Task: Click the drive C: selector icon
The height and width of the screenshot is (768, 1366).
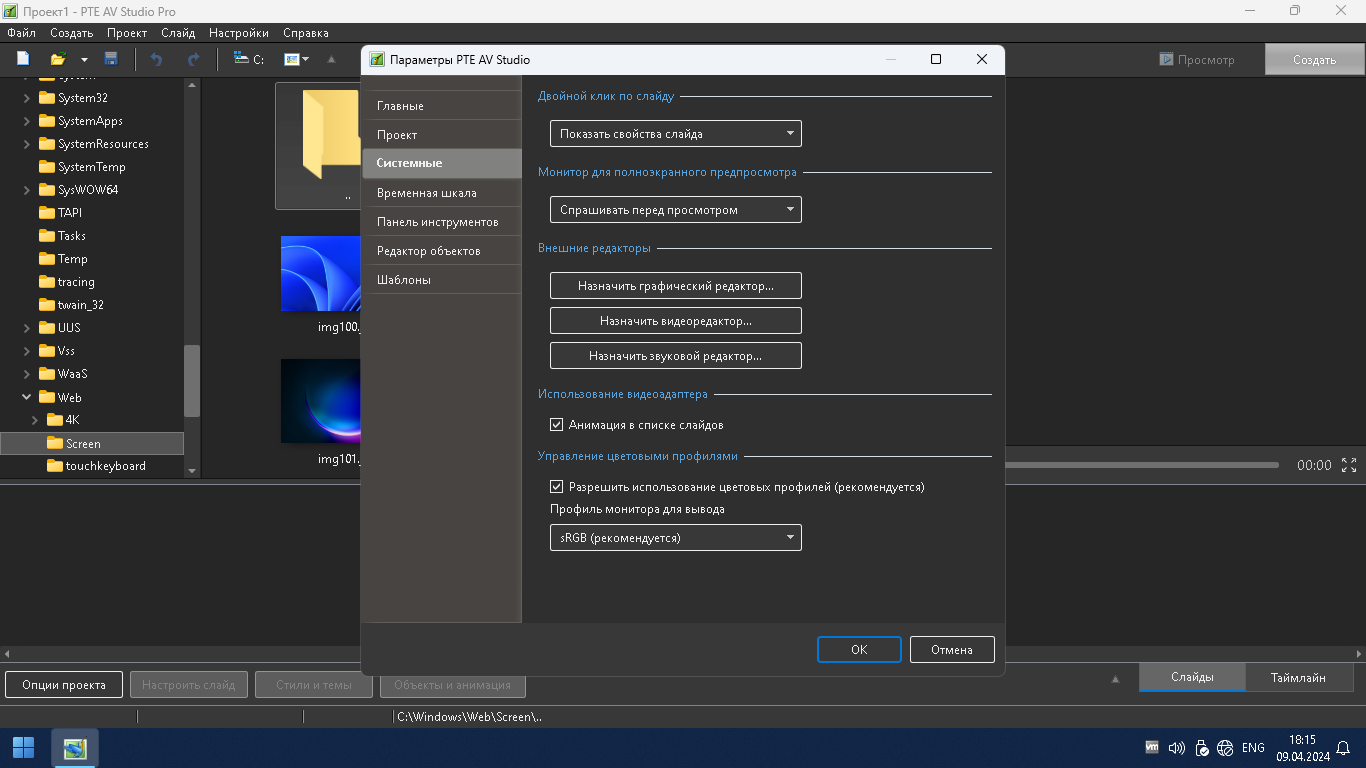Action: pos(248,59)
